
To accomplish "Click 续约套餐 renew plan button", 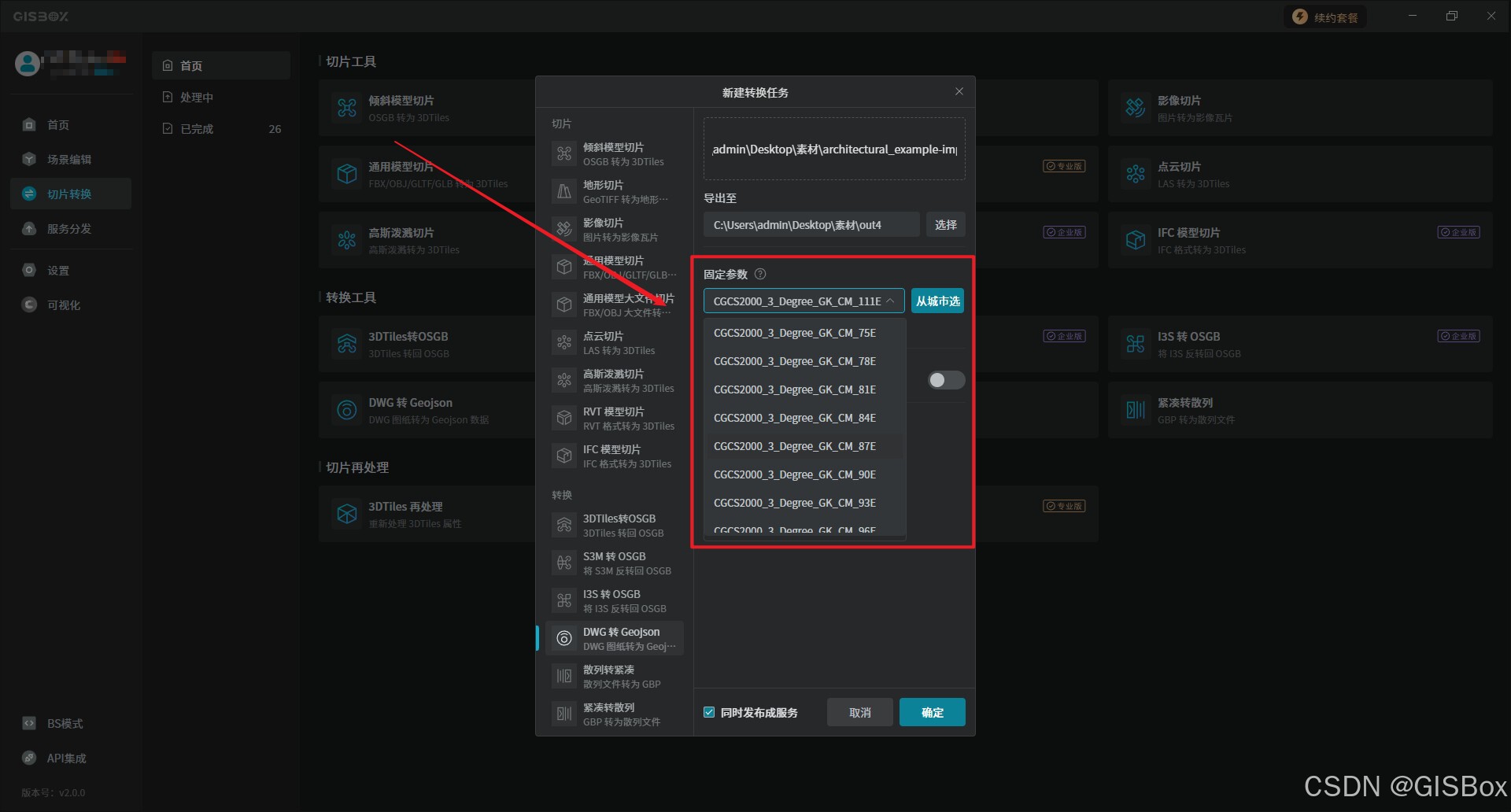I will click(x=1325, y=17).
